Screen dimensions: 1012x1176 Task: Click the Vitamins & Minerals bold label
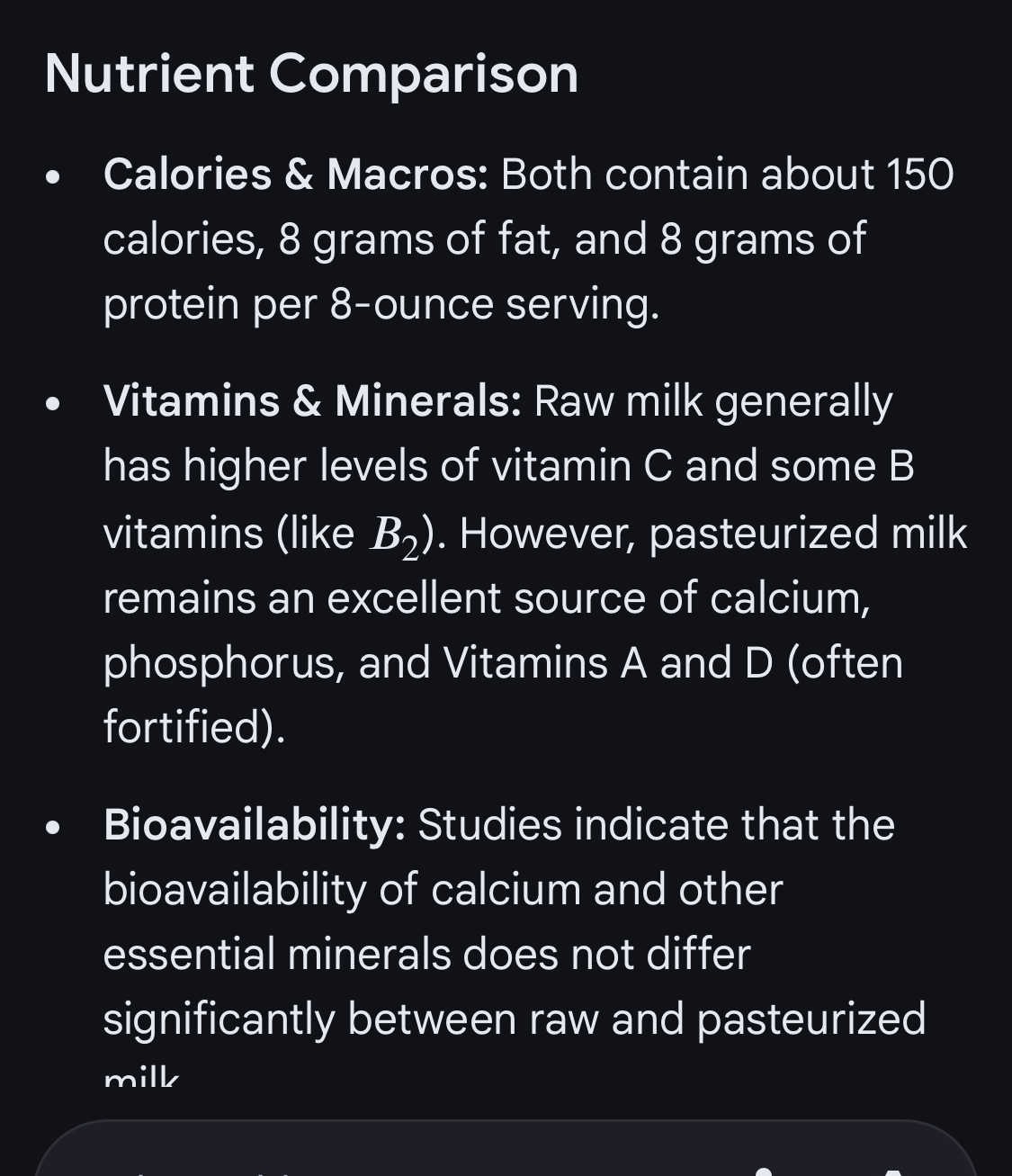pyautogui.click(x=312, y=400)
